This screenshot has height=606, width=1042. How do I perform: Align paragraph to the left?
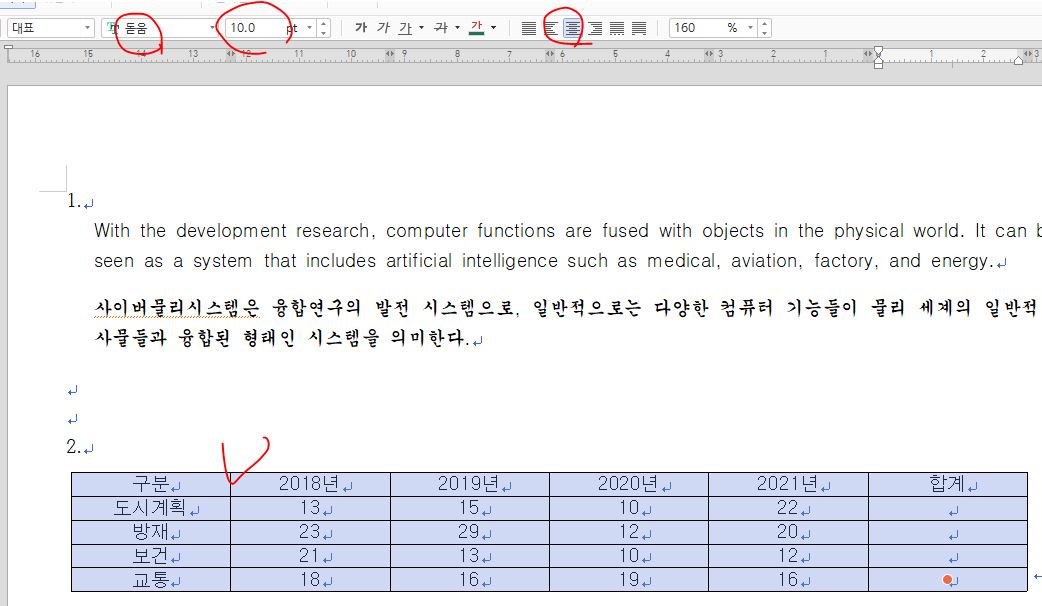coord(550,28)
